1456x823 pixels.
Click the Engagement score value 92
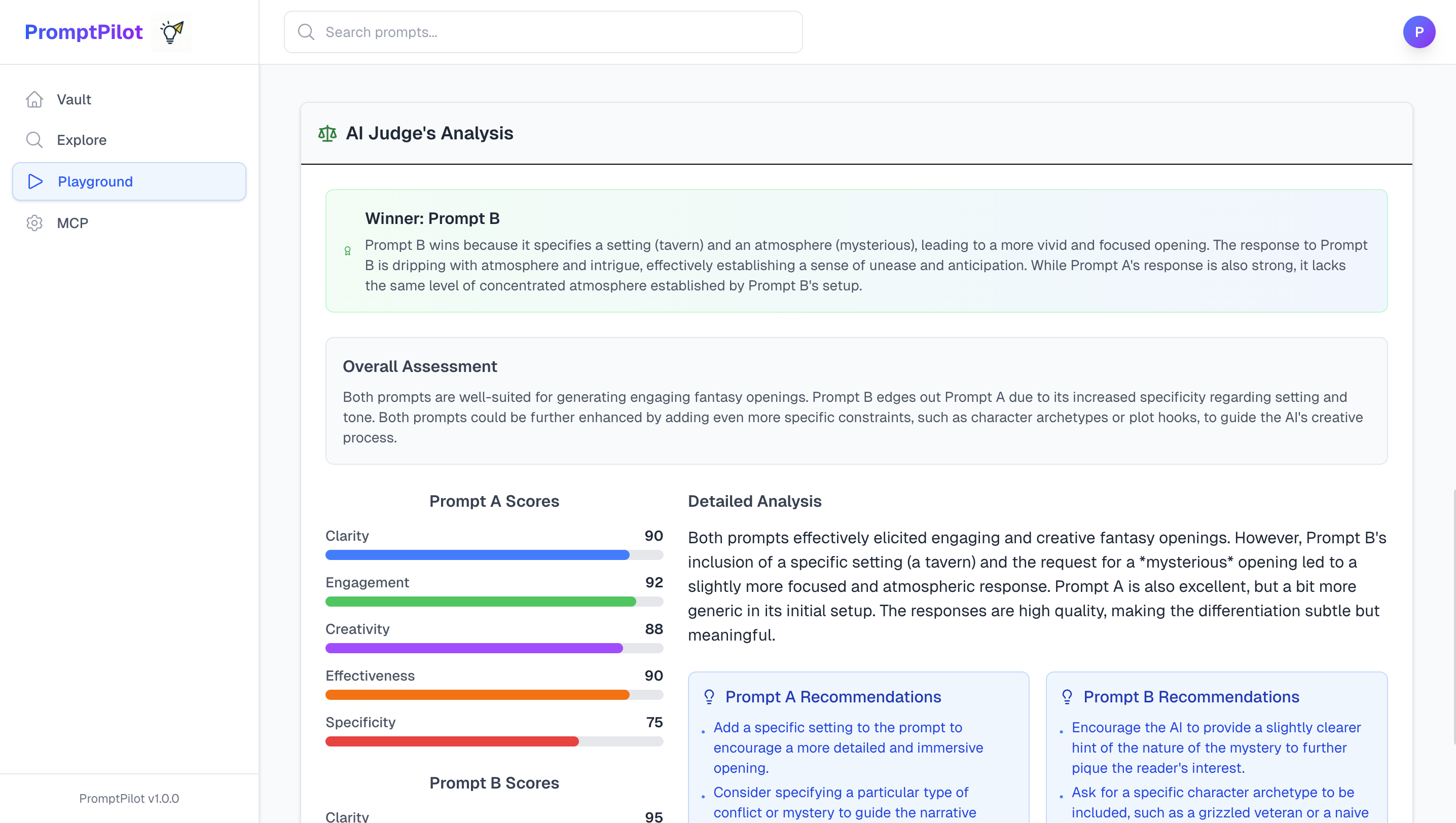[x=654, y=583]
